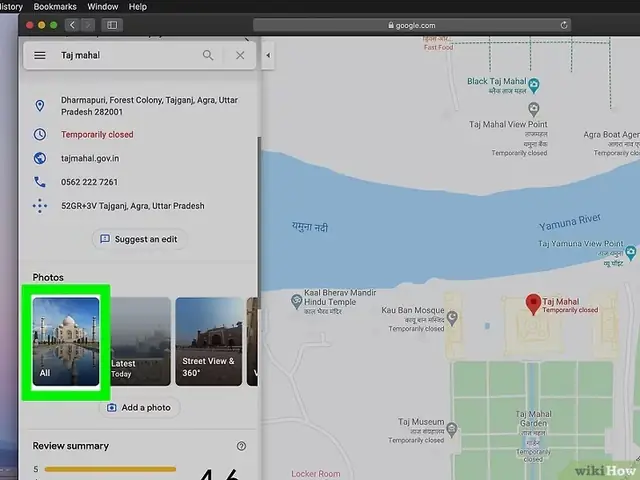The image size is (640, 480).
Task: Click the search magnifier icon
Action: (x=208, y=55)
